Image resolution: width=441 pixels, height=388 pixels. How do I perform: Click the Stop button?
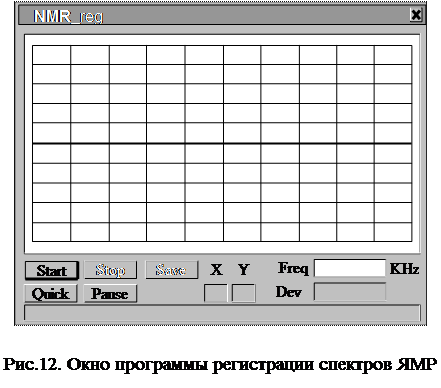click(x=110, y=270)
